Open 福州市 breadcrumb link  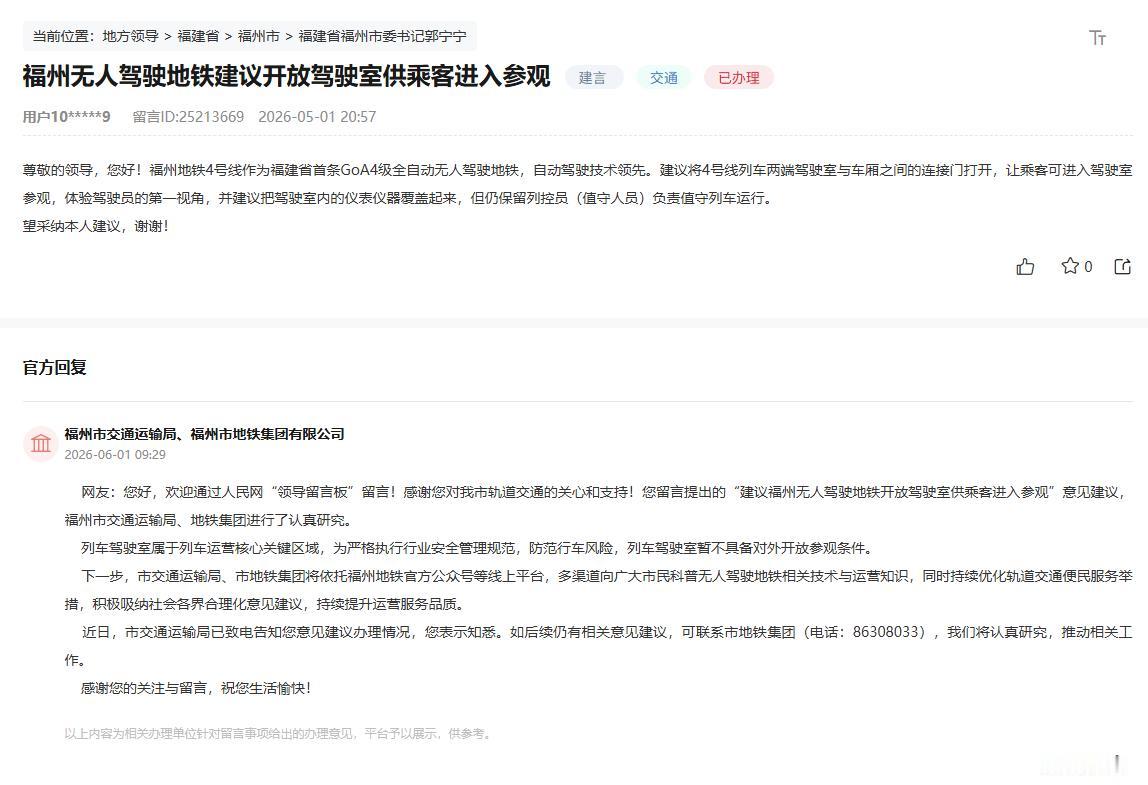pos(258,36)
